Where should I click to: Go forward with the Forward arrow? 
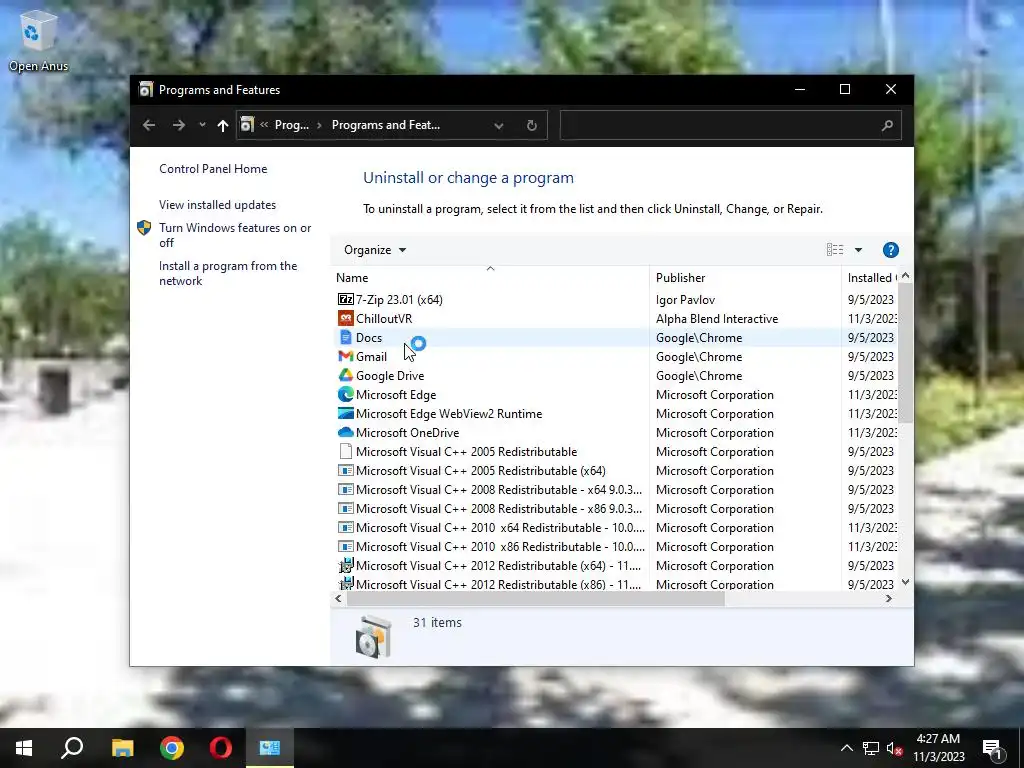tap(178, 125)
